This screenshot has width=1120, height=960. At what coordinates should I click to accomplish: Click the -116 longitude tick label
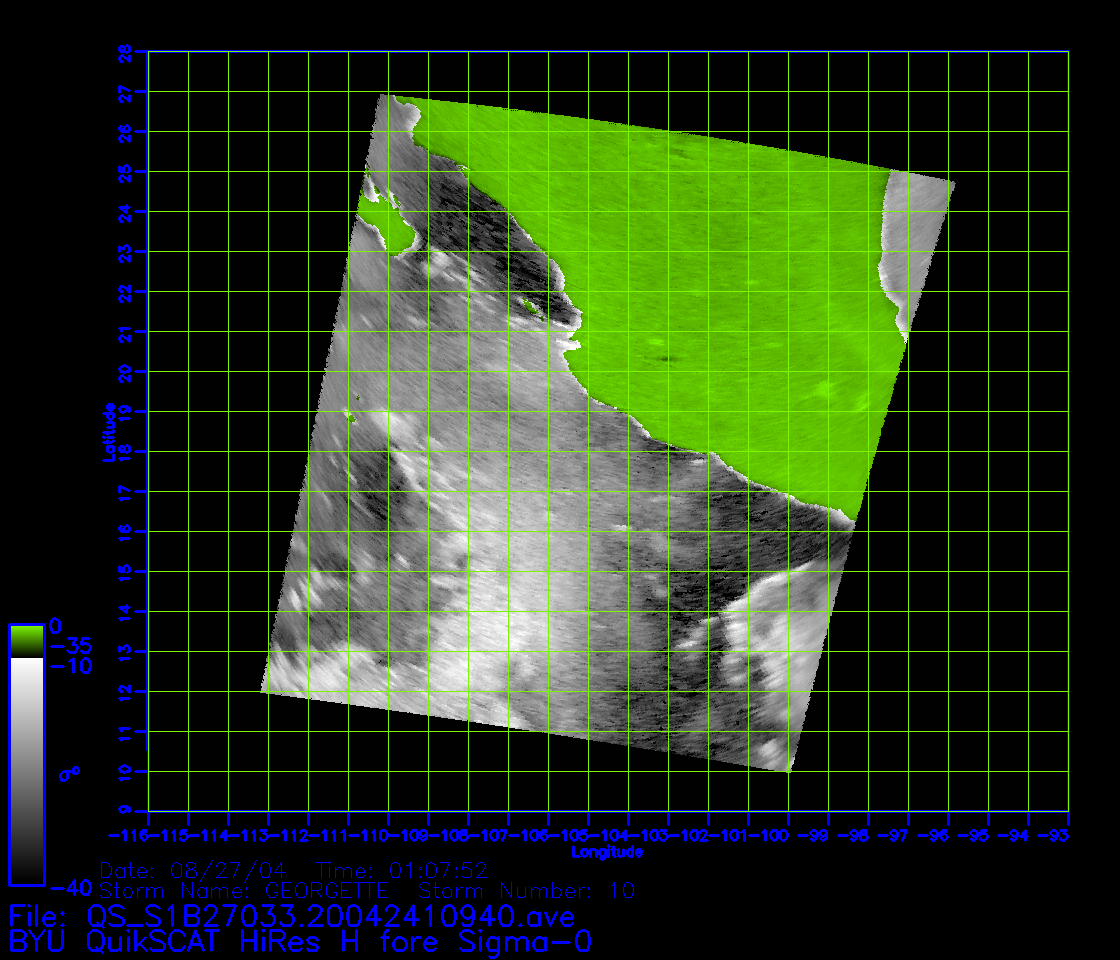129,835
